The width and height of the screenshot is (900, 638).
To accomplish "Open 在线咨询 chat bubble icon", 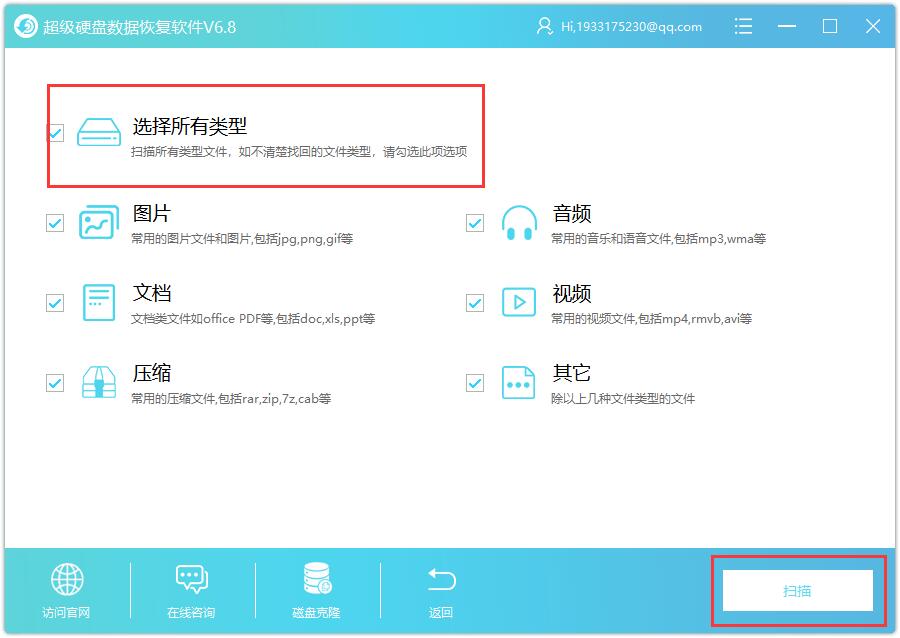I will click(x=192, y=579).
